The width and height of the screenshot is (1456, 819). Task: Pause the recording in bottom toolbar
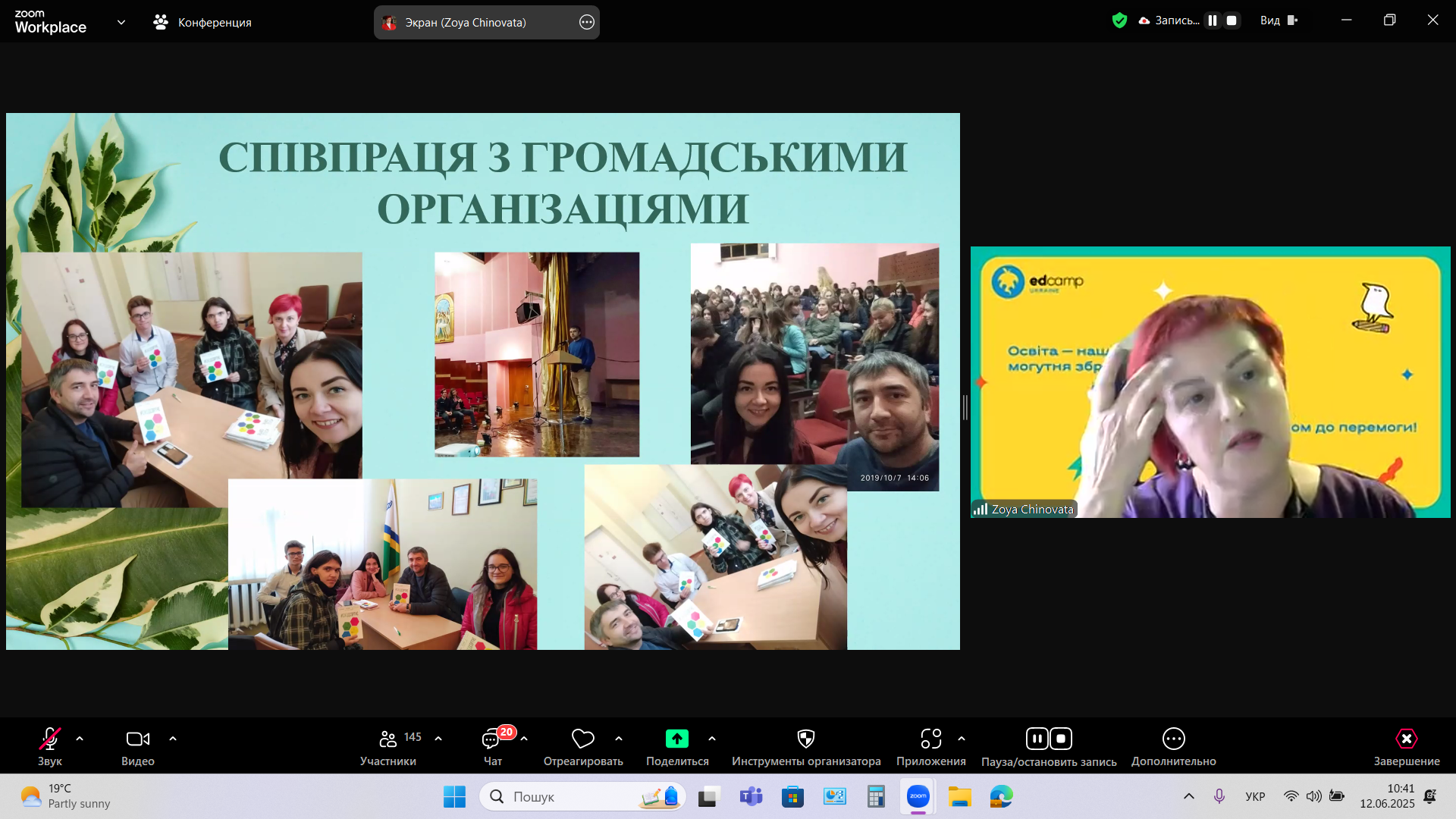pos(1037,739)
